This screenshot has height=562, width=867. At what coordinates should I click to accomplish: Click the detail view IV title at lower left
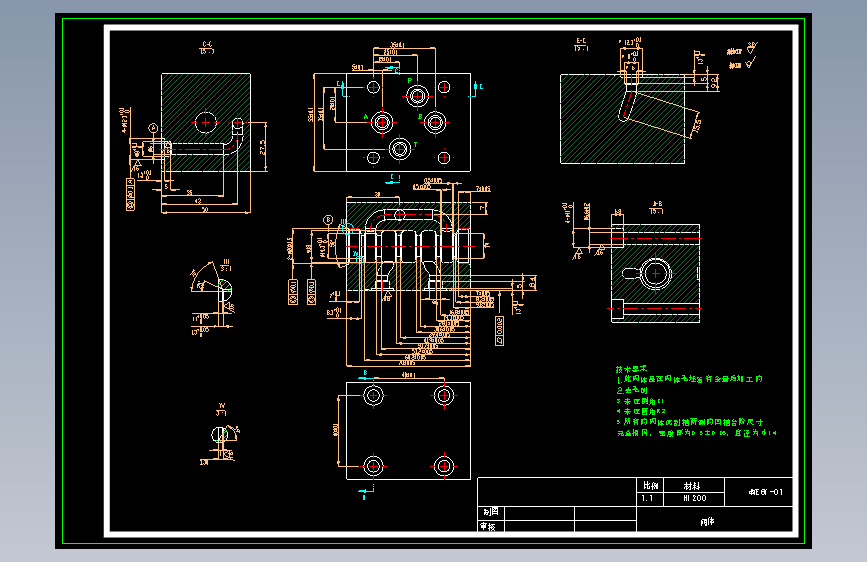point(221,409)
